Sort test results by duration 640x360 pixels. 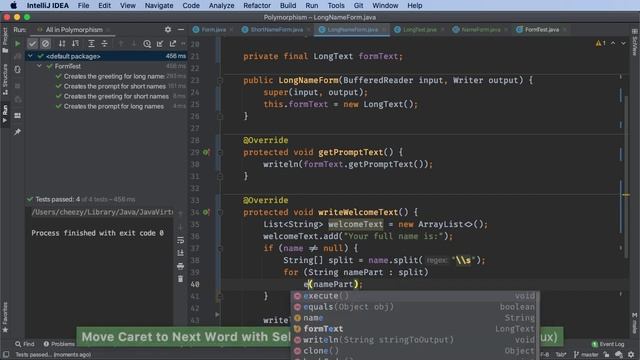[76, 43]
